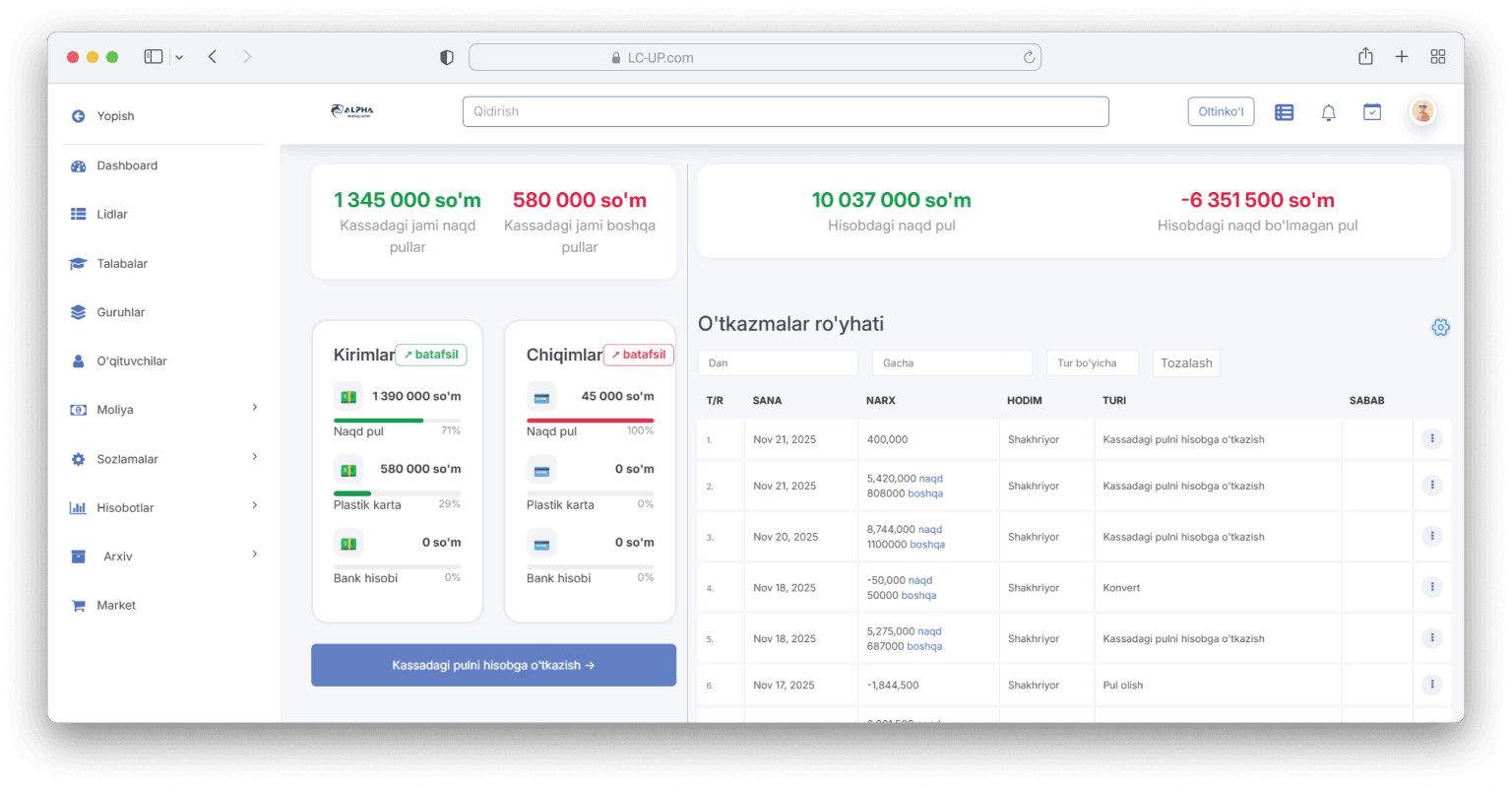Click the Kirimlar Naqd pul progress bar
Image resolution: width=1512 pixels, height=786 pixels.
click(397, 421)
